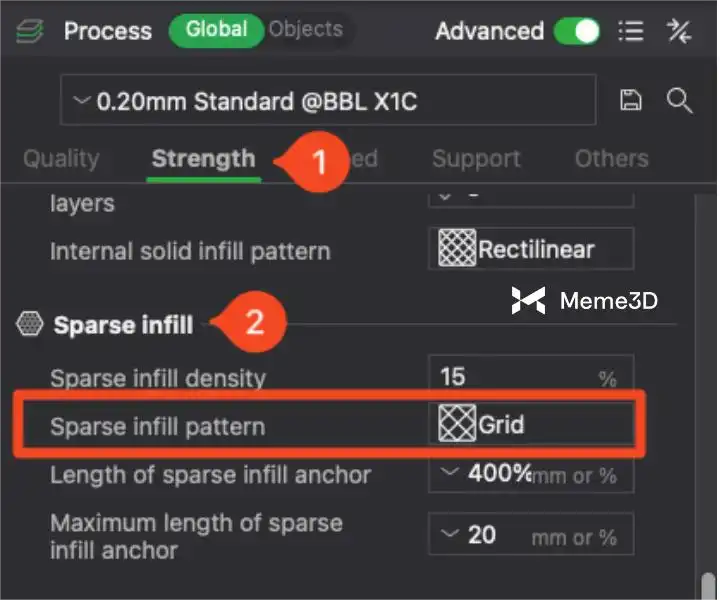
Task: Open the Sparse infill pattern dropdown
Action: [531, 425]
